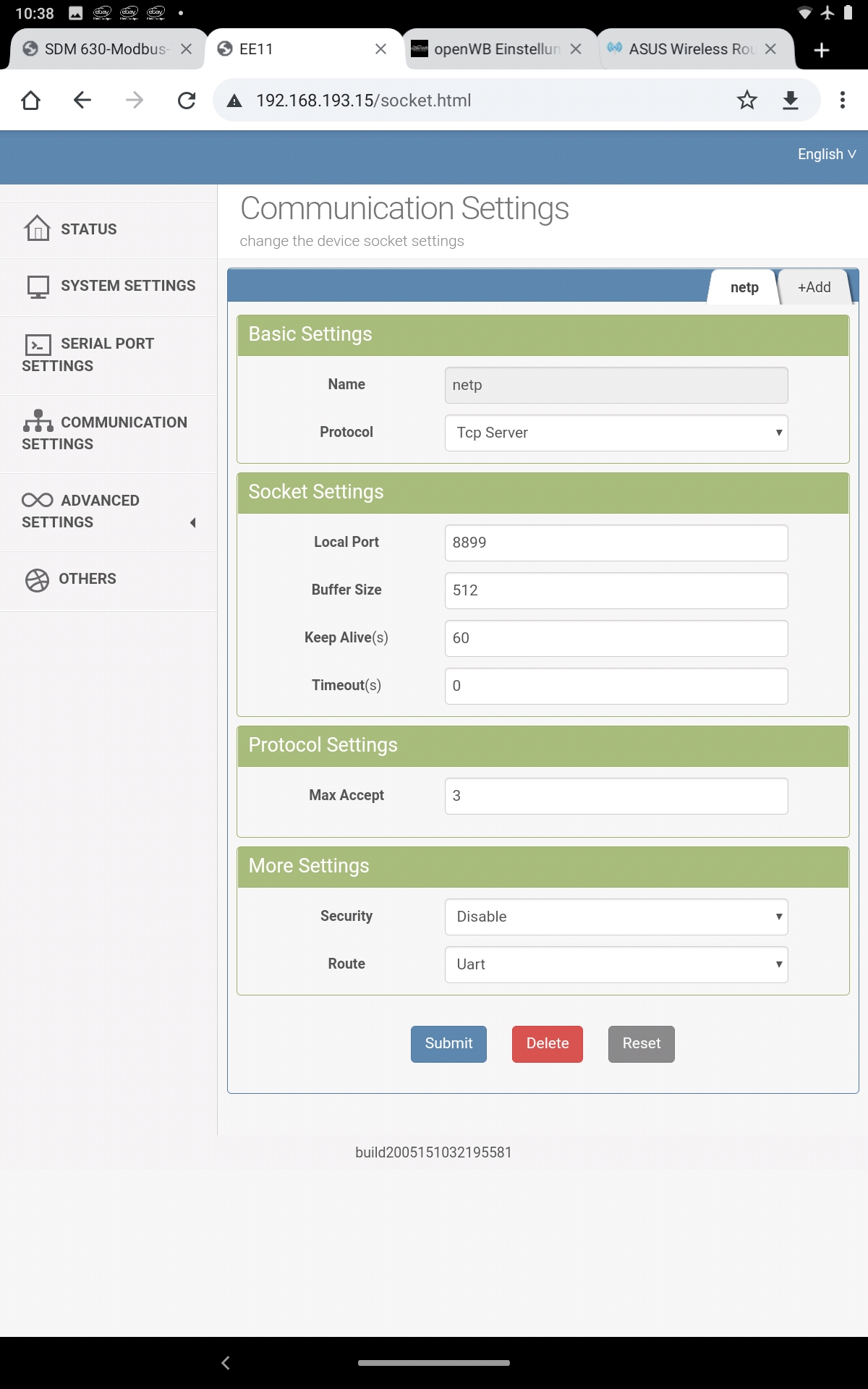Screen dimensions: 868x1389
Task: Expand the Route dropdown showing Uart
Action: [x=616, y=964]
